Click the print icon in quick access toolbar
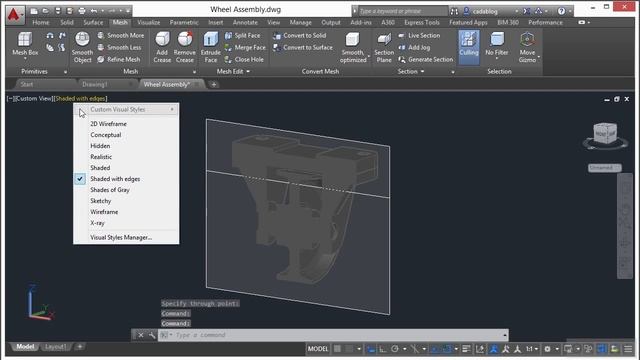The image size is (640, 360). click(82, 11)
